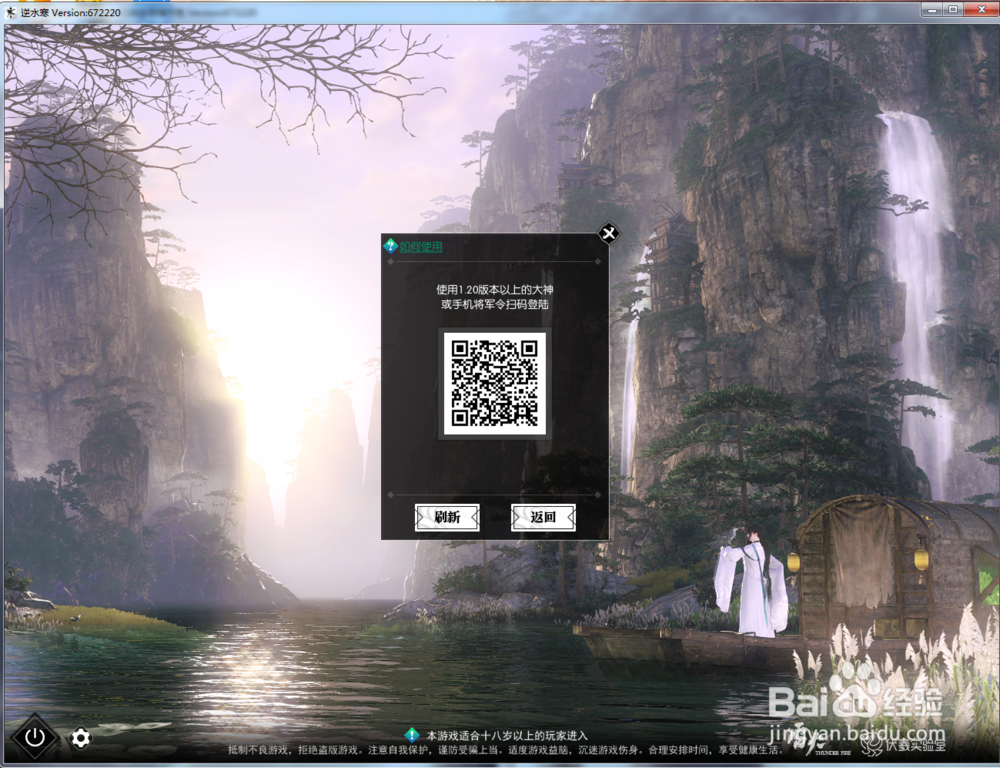This screenshot has width=1000, height=768.
Task: Click the power quit icon
Action: 34,738
